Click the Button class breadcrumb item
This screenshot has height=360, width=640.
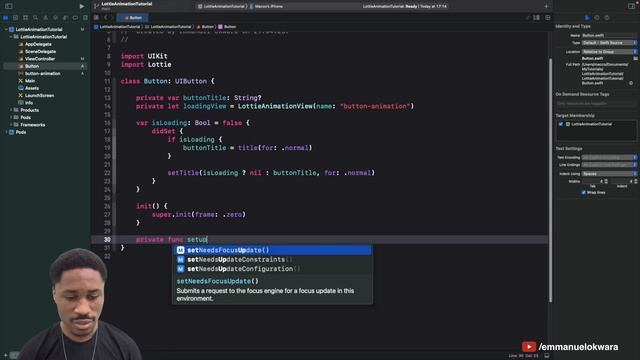click(227, 27)
